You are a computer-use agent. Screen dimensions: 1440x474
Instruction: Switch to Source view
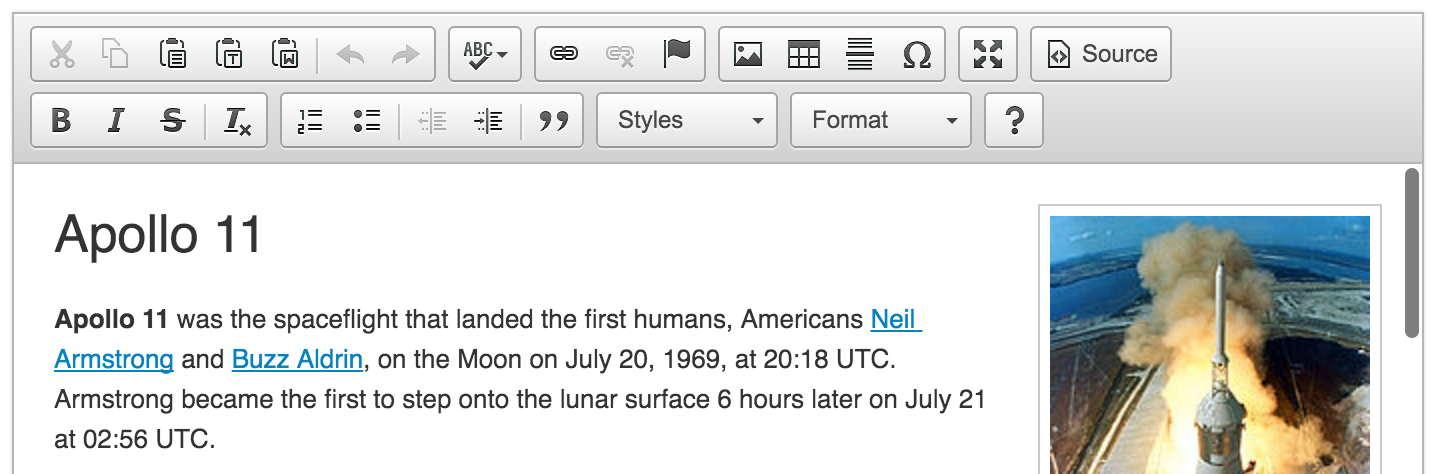[x=1101, y=54]
